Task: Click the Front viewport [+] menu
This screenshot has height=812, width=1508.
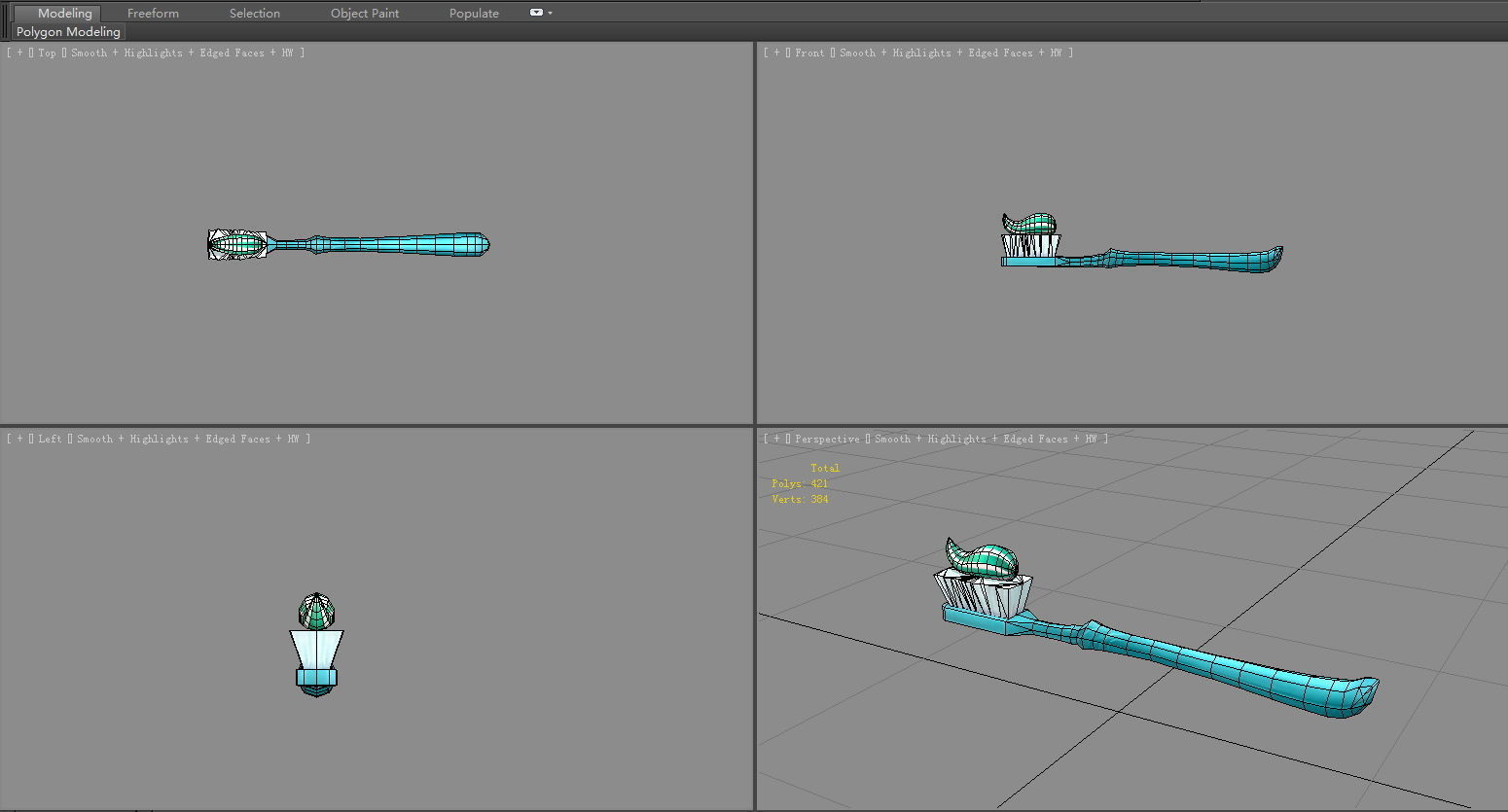Action: 776,53
